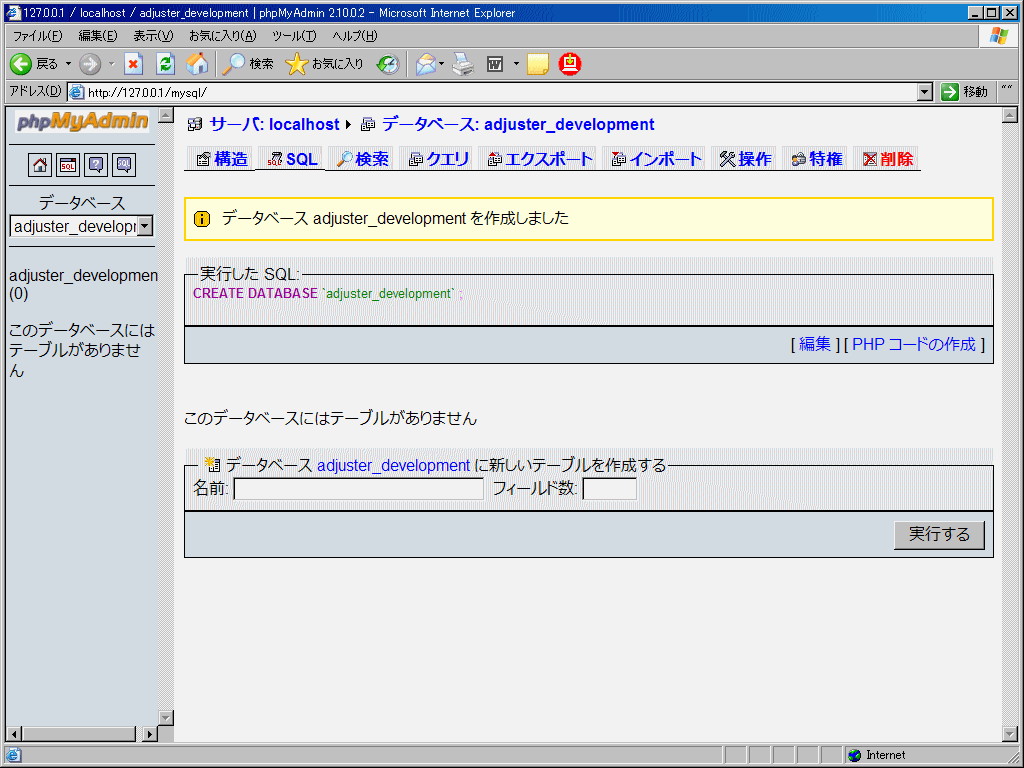The image size is (1024, 768).
Task: Open the SQL query window icon
Action: [67, 164]
